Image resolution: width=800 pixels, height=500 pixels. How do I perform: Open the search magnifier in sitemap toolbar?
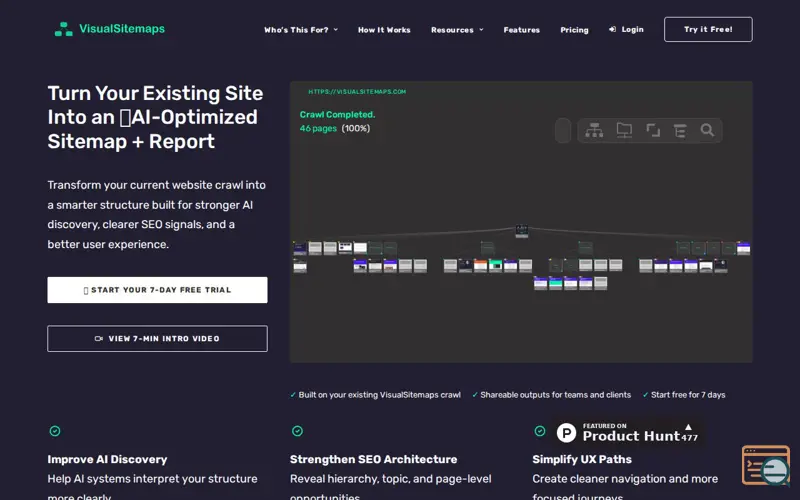point(707,130)
